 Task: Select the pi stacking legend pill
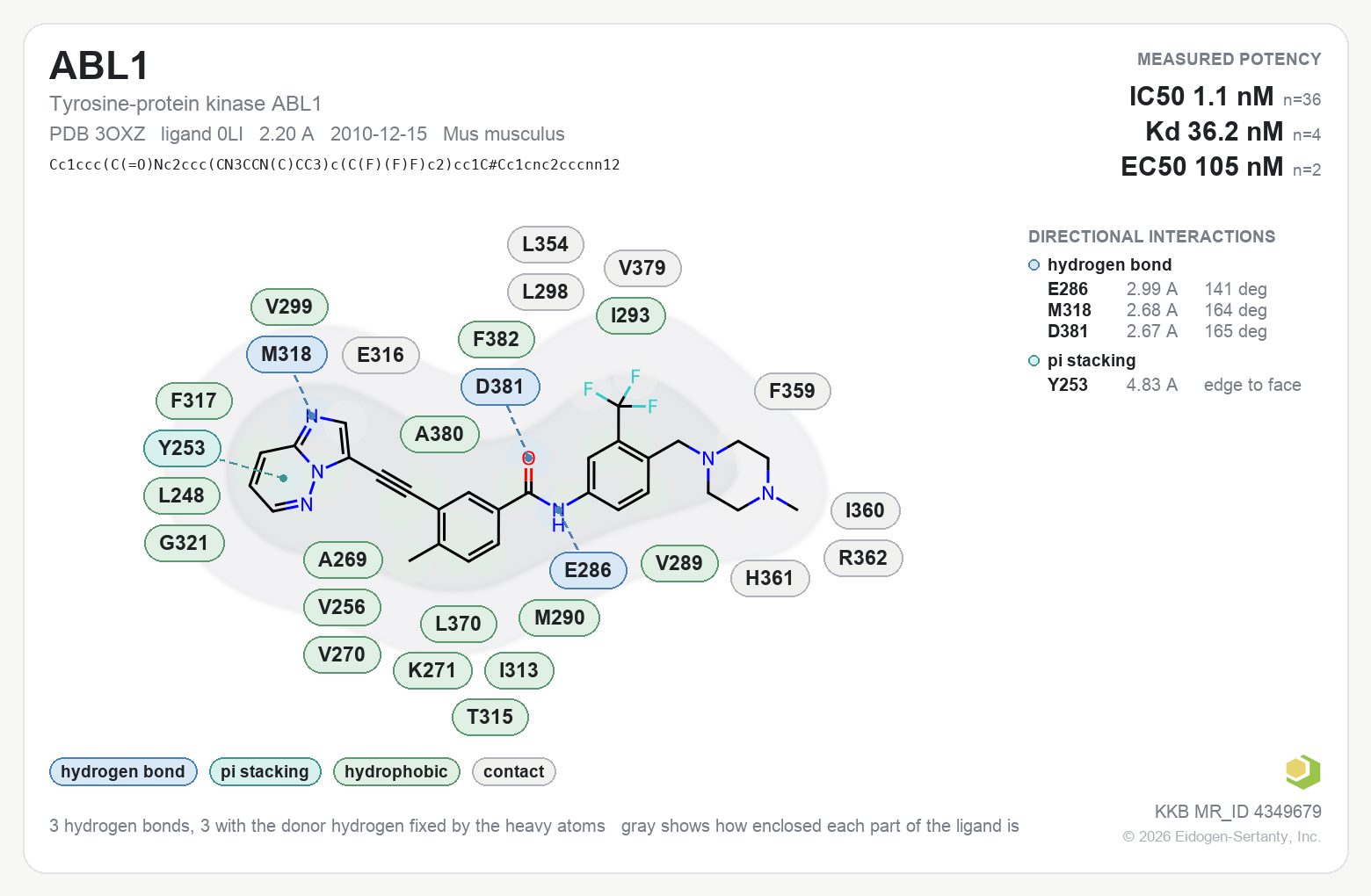tap(265, 771)
